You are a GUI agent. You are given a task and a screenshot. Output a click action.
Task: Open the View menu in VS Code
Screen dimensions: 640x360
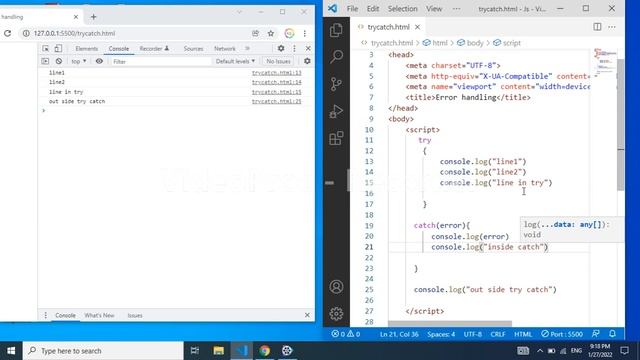click(434, 9)
